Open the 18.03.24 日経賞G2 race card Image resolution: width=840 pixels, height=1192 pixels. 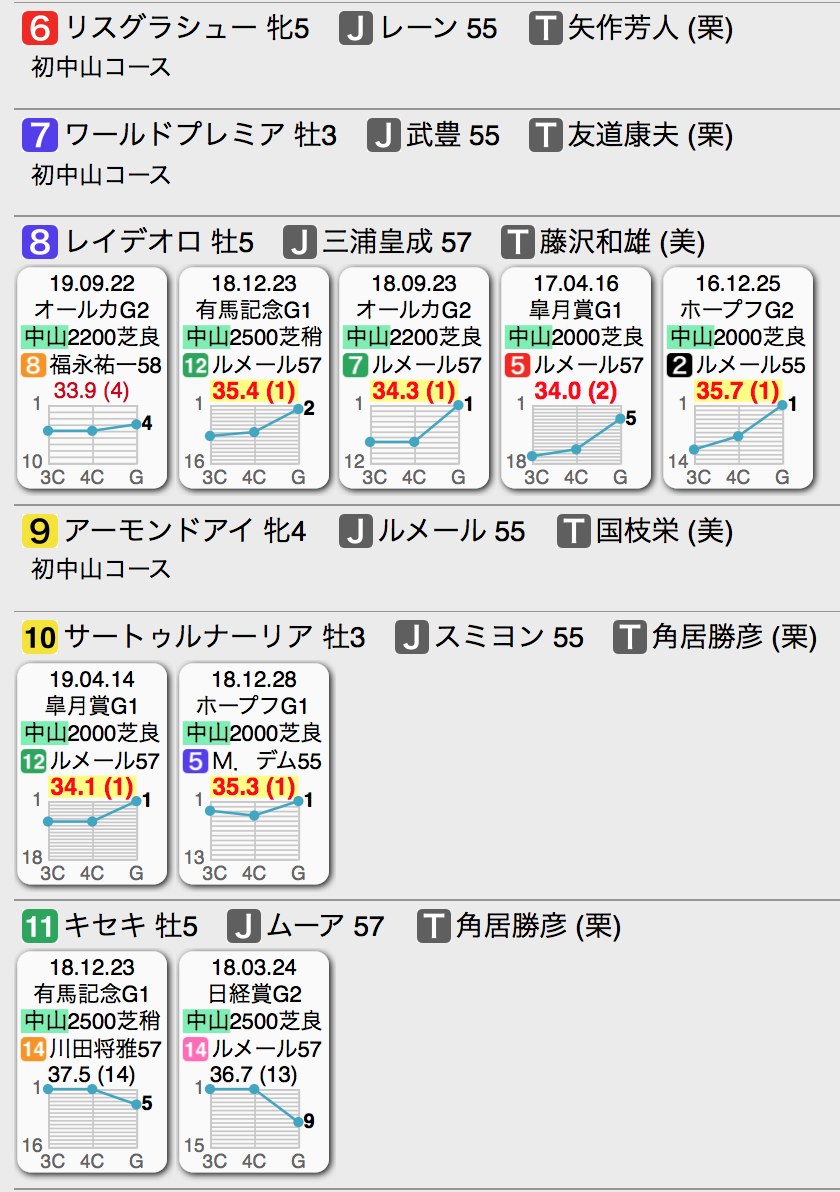tap(254, 1062)
